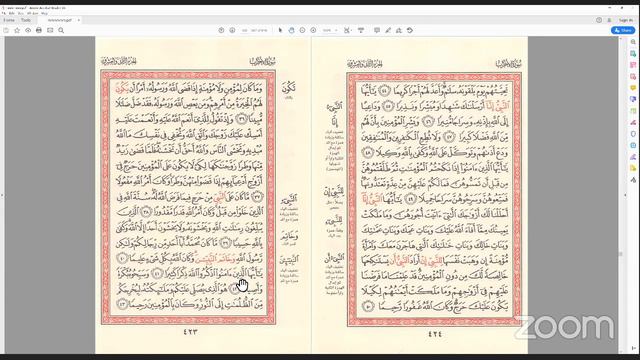The height and width of the screenshot is (360, 640).
Task: Go to previous page arrow
Action: click(221, 30)
